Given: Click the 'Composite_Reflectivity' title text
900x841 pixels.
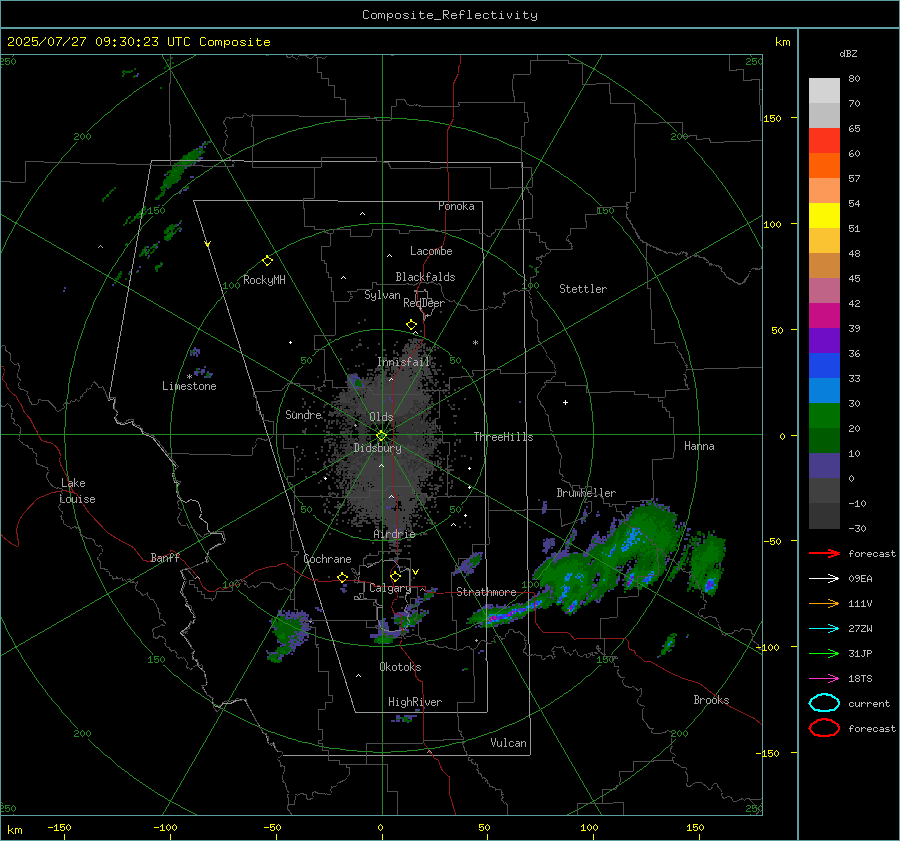Looking at the screenshot, I should [x=450, y=15].
